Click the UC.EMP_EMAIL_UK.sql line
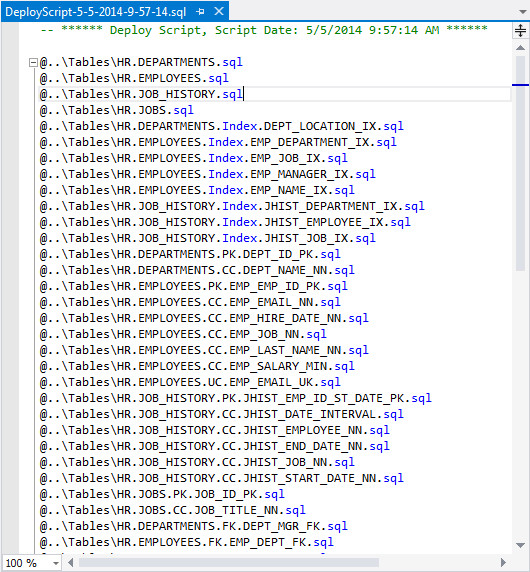 190,383
